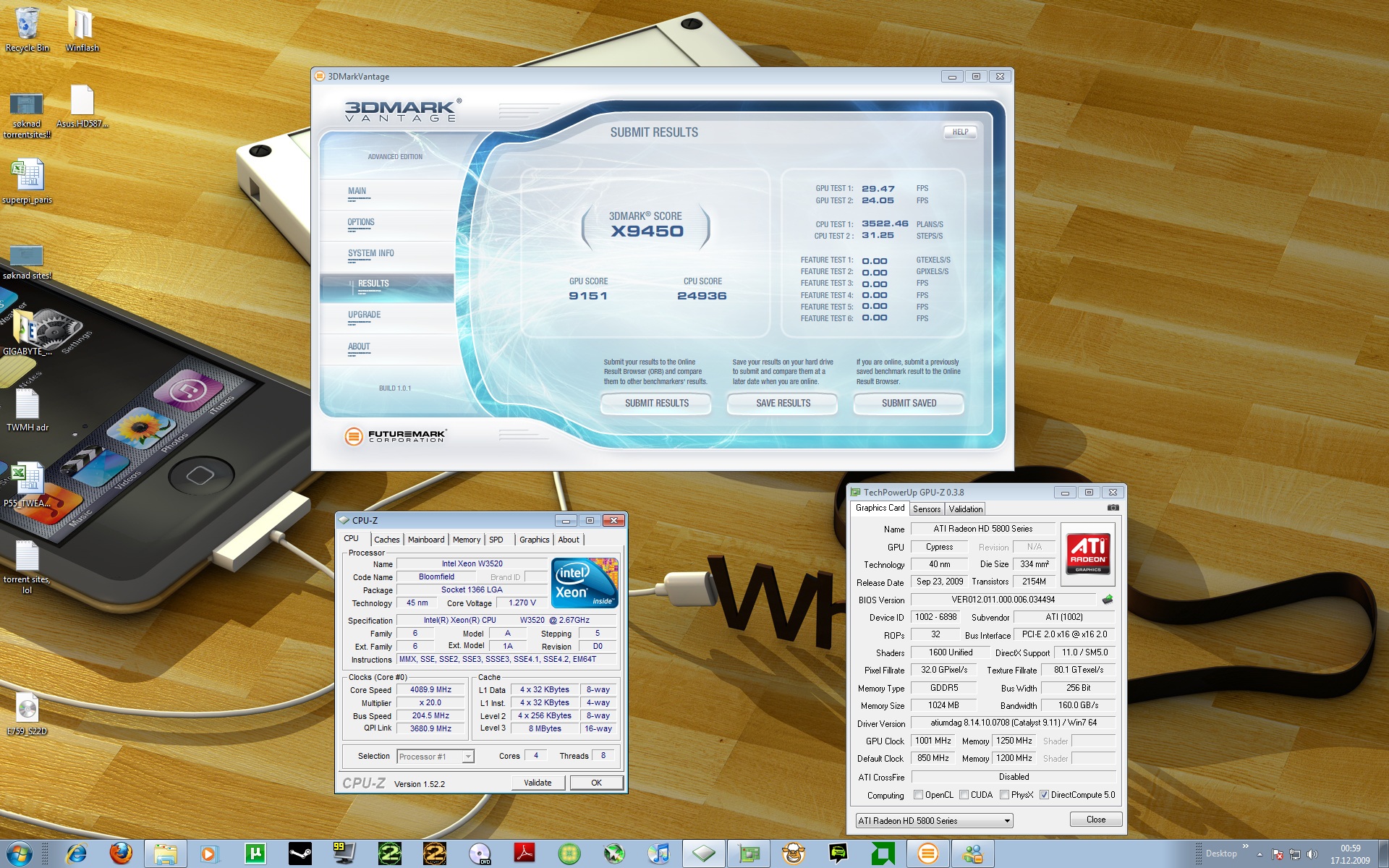
Task: Switch to the Caches tab in CPU-Z
Action: (x=386, y=540)
